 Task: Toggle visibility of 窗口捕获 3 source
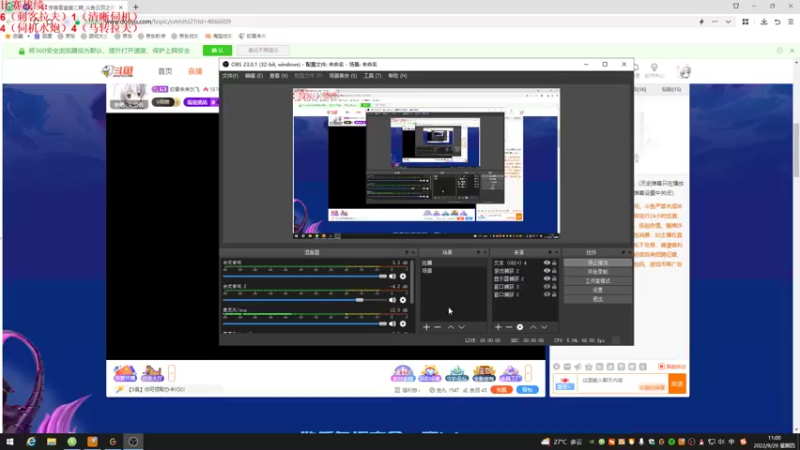coord(546,287)
